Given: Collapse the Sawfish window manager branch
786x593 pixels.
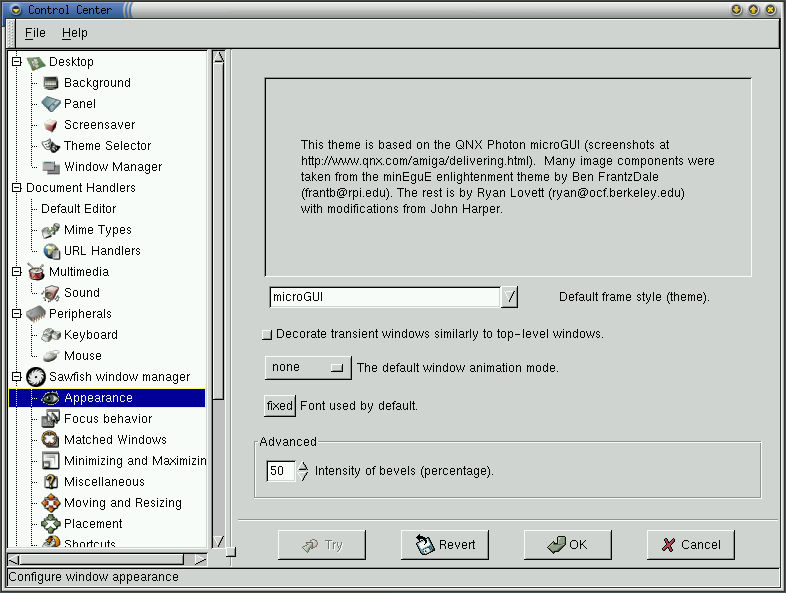Looking at the screenshot, I should coord(16,377).
